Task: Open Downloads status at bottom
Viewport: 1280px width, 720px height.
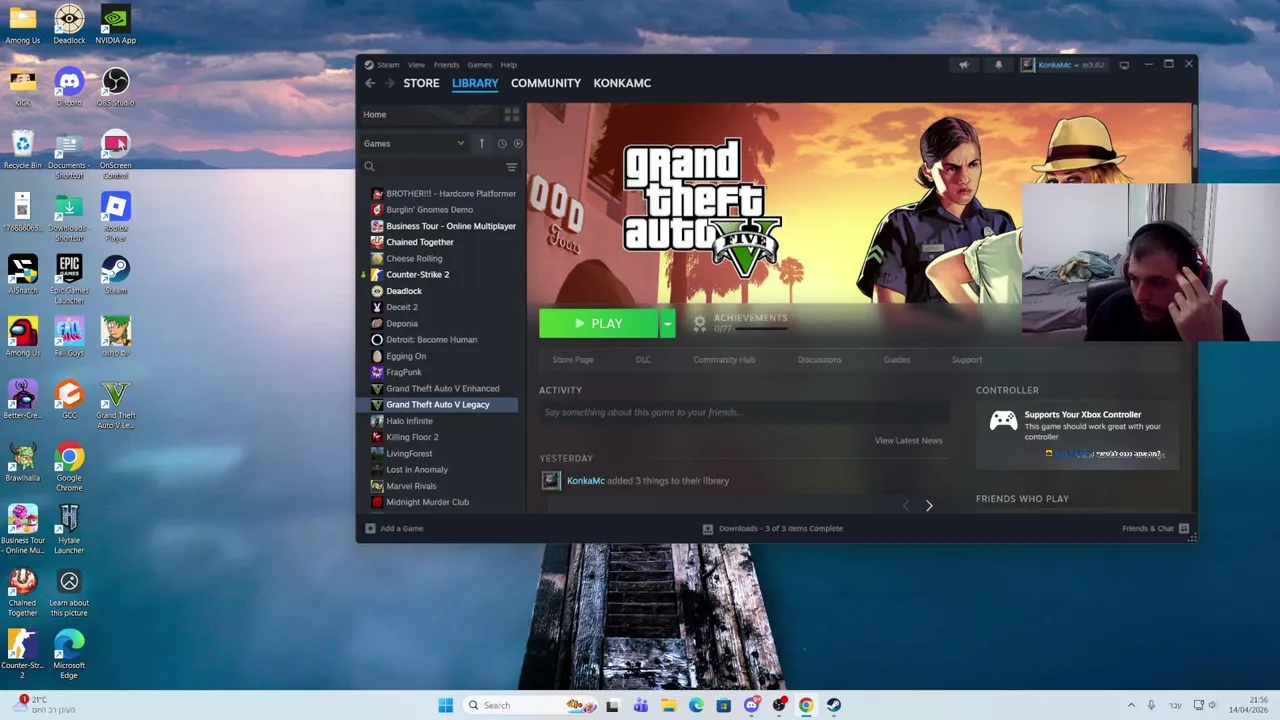Action: (x=773, y=528)
